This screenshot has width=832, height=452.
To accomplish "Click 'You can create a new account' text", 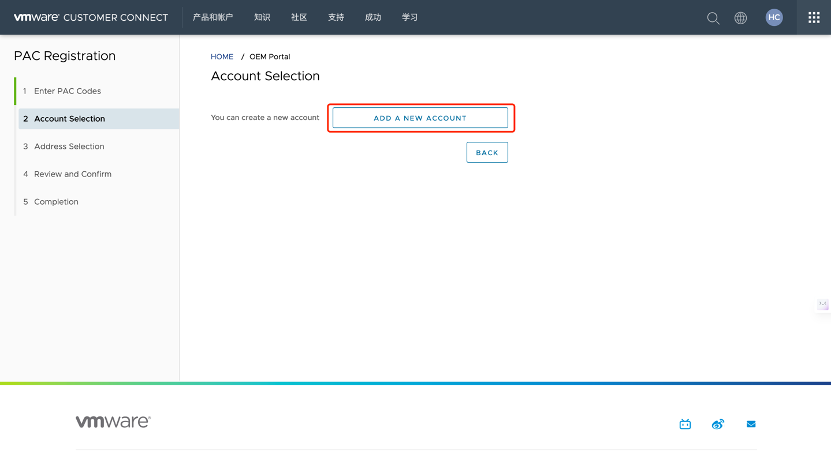I will click(265, 117).
